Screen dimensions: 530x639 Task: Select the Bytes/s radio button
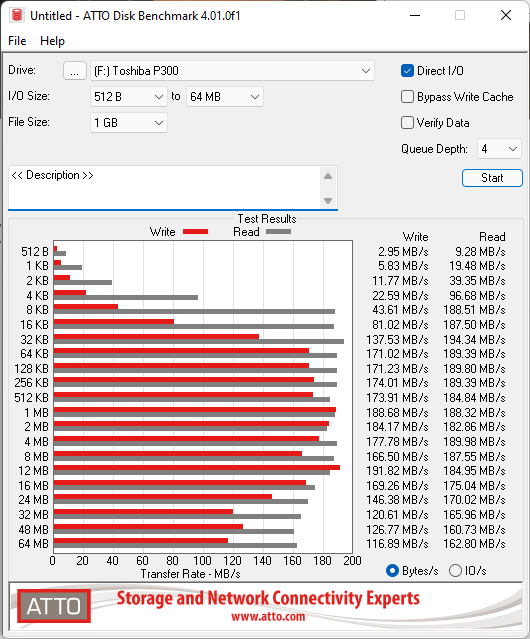(392, 571)
